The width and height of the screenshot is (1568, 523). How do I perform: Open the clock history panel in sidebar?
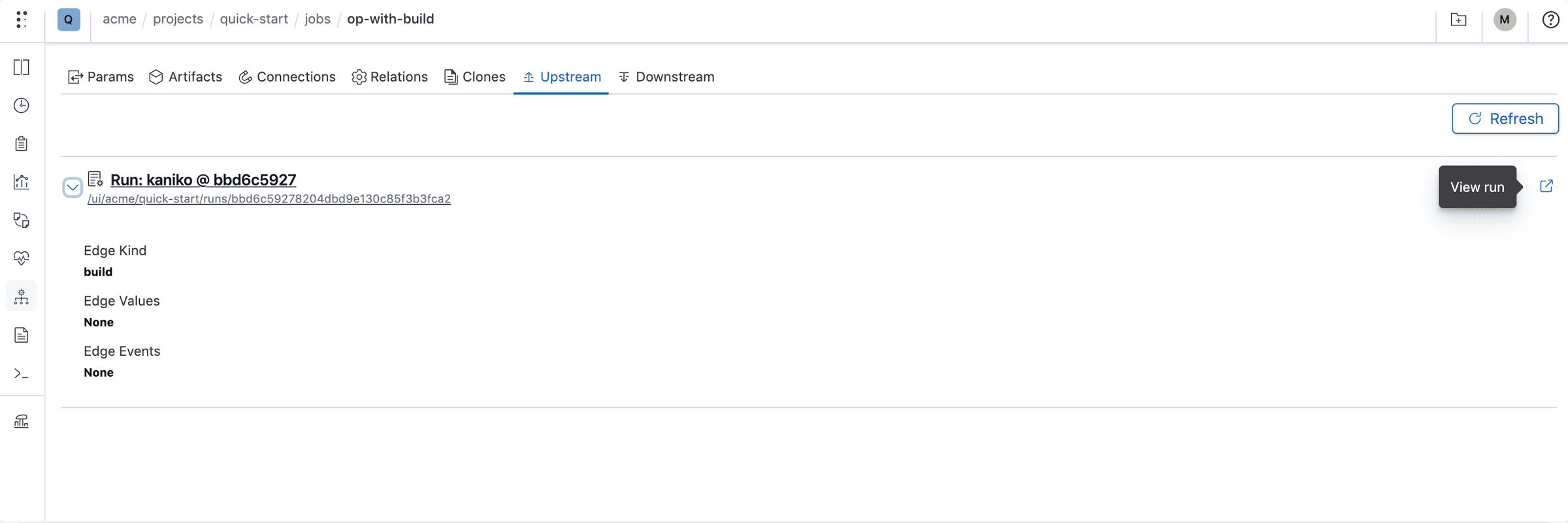pos(22,105)
